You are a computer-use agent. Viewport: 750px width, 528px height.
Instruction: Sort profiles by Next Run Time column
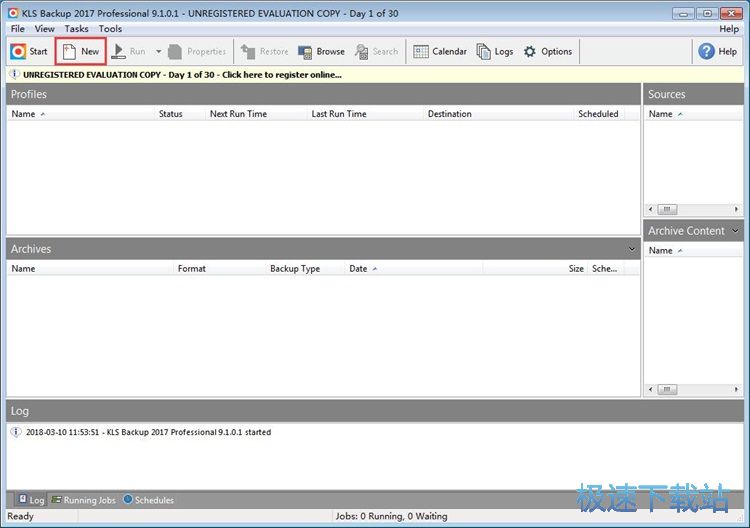pos(238,114)
